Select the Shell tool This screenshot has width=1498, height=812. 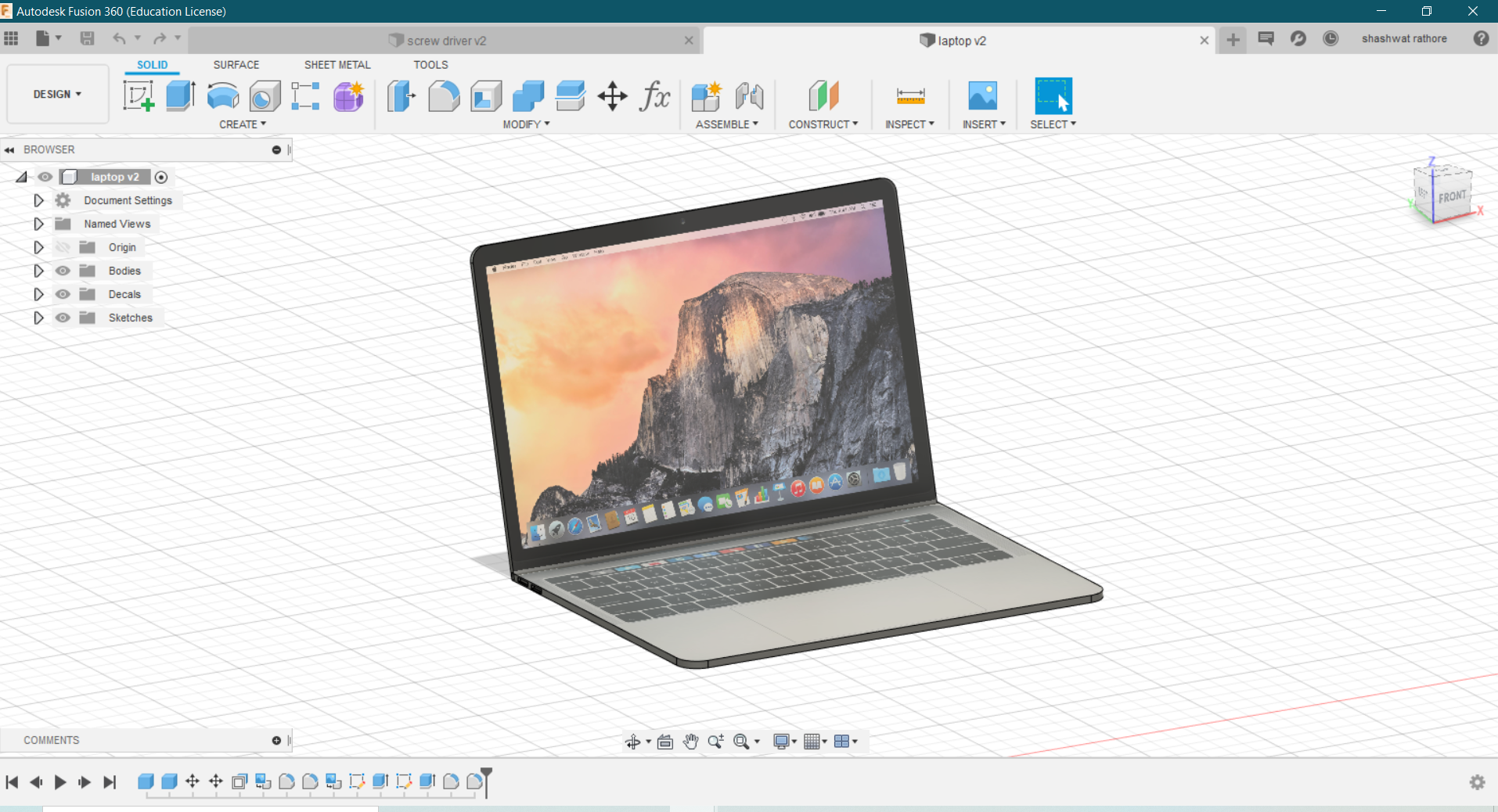coord(486,96)
